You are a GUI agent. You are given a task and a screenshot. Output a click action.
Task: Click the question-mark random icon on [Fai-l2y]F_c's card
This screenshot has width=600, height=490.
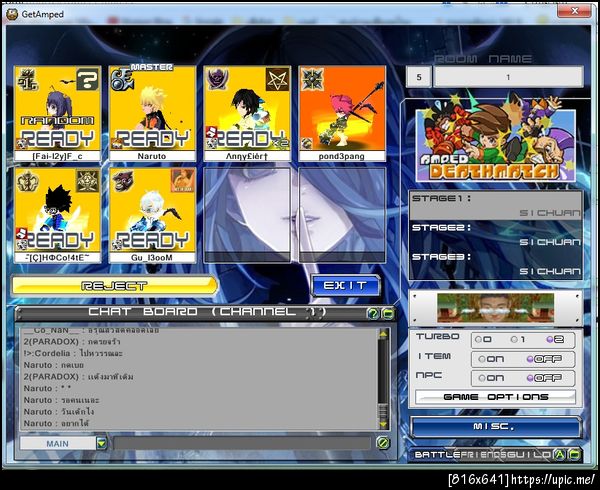click(x=88, y=80)
